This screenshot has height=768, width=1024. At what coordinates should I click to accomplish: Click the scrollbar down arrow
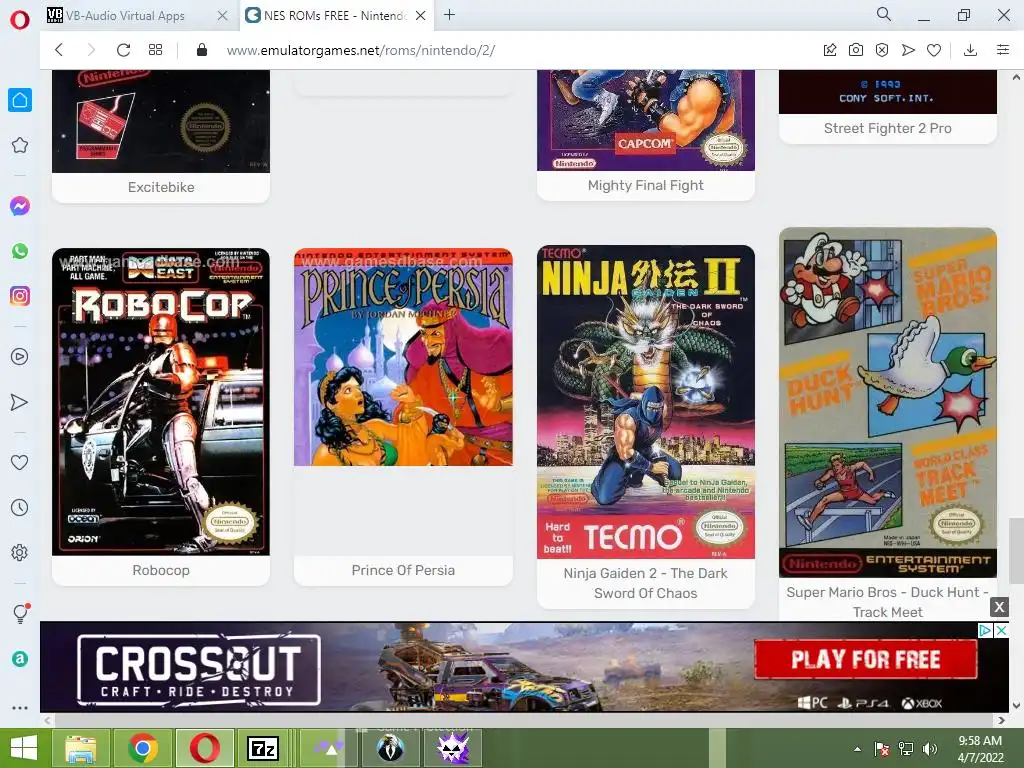click(1016, 706)
